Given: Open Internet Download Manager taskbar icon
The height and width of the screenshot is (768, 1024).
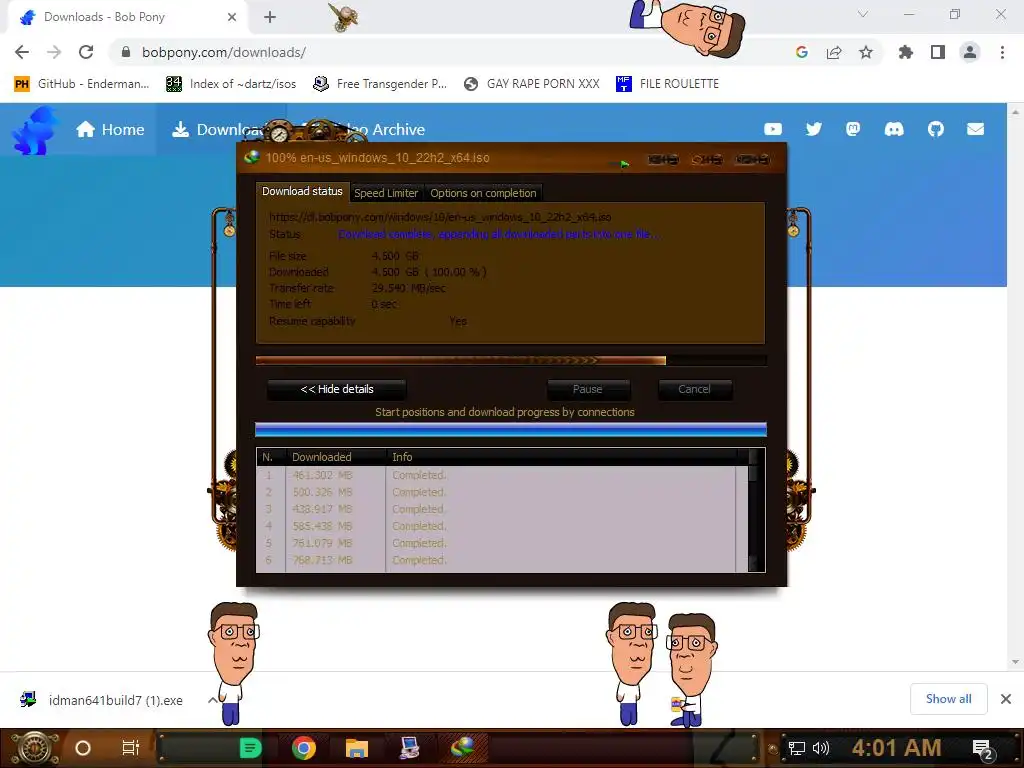Looking at the screenshot, I should pyautogui.click(x=462, y=748).
